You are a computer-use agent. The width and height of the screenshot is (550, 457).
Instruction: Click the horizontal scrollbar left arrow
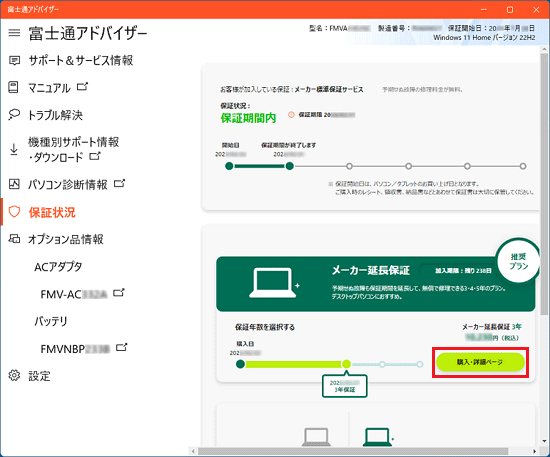[x=193, y=451]
